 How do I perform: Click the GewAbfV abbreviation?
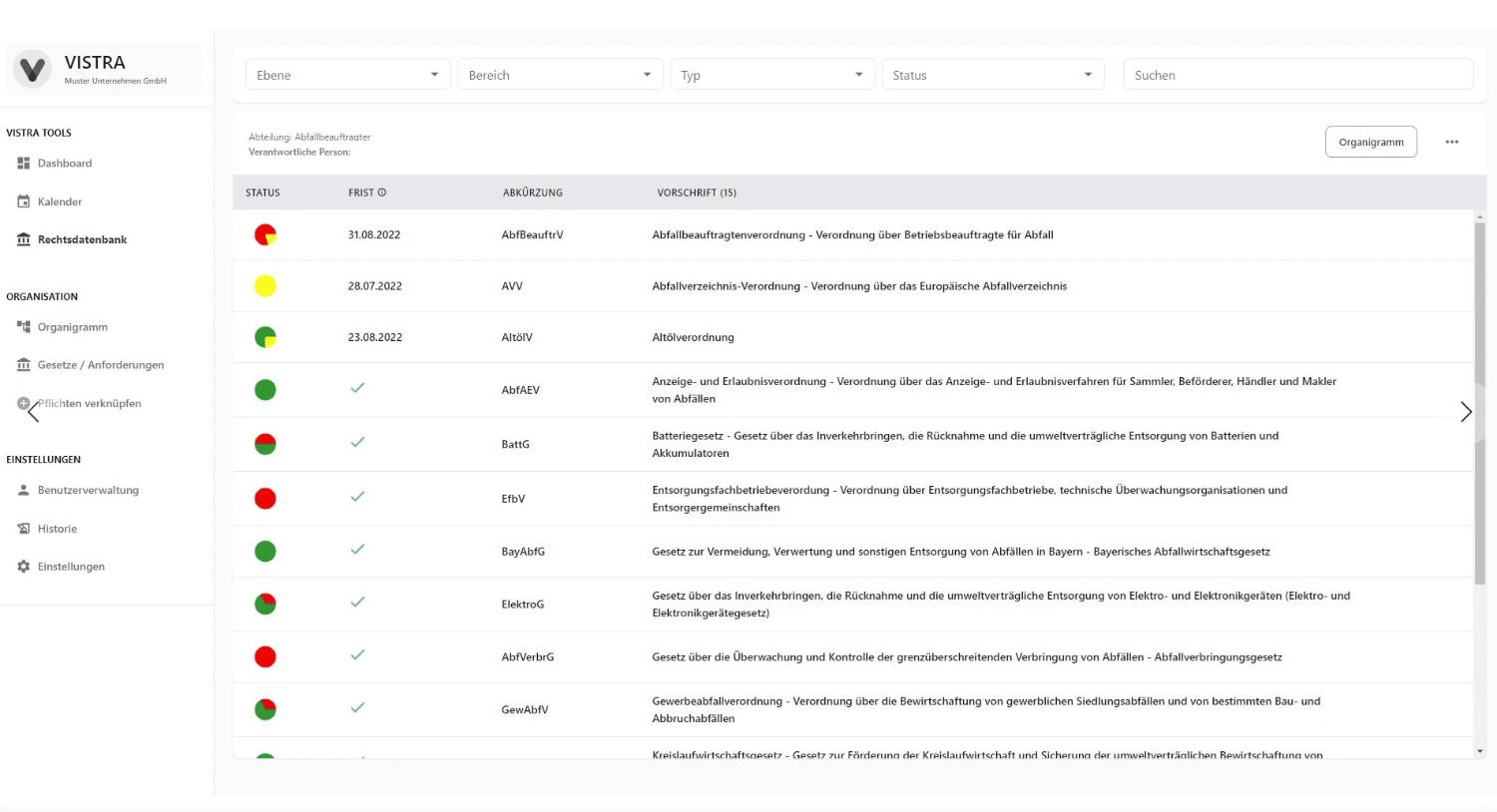(x=525, y=710)
